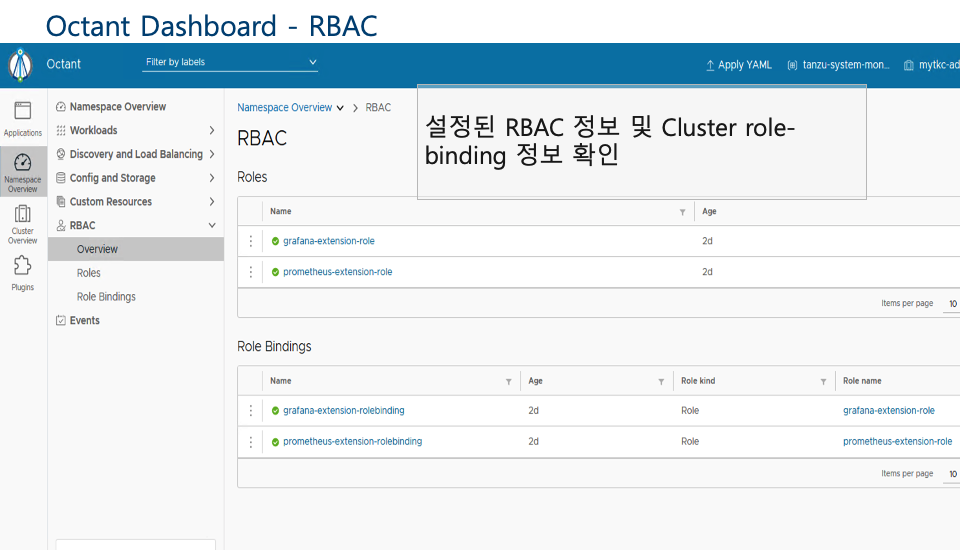Click the Discovery and Load Balancing icon
Screen dimensions: 960x550
coord(61,154)
